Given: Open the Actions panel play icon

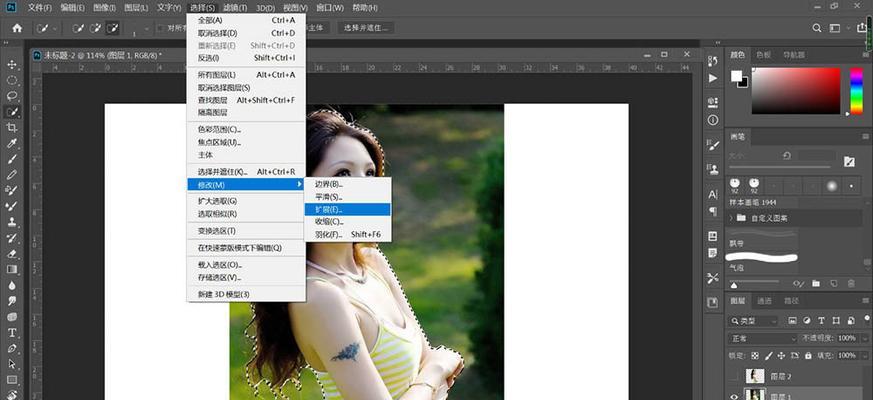Looking at the screenshot, I should [713, 78].
